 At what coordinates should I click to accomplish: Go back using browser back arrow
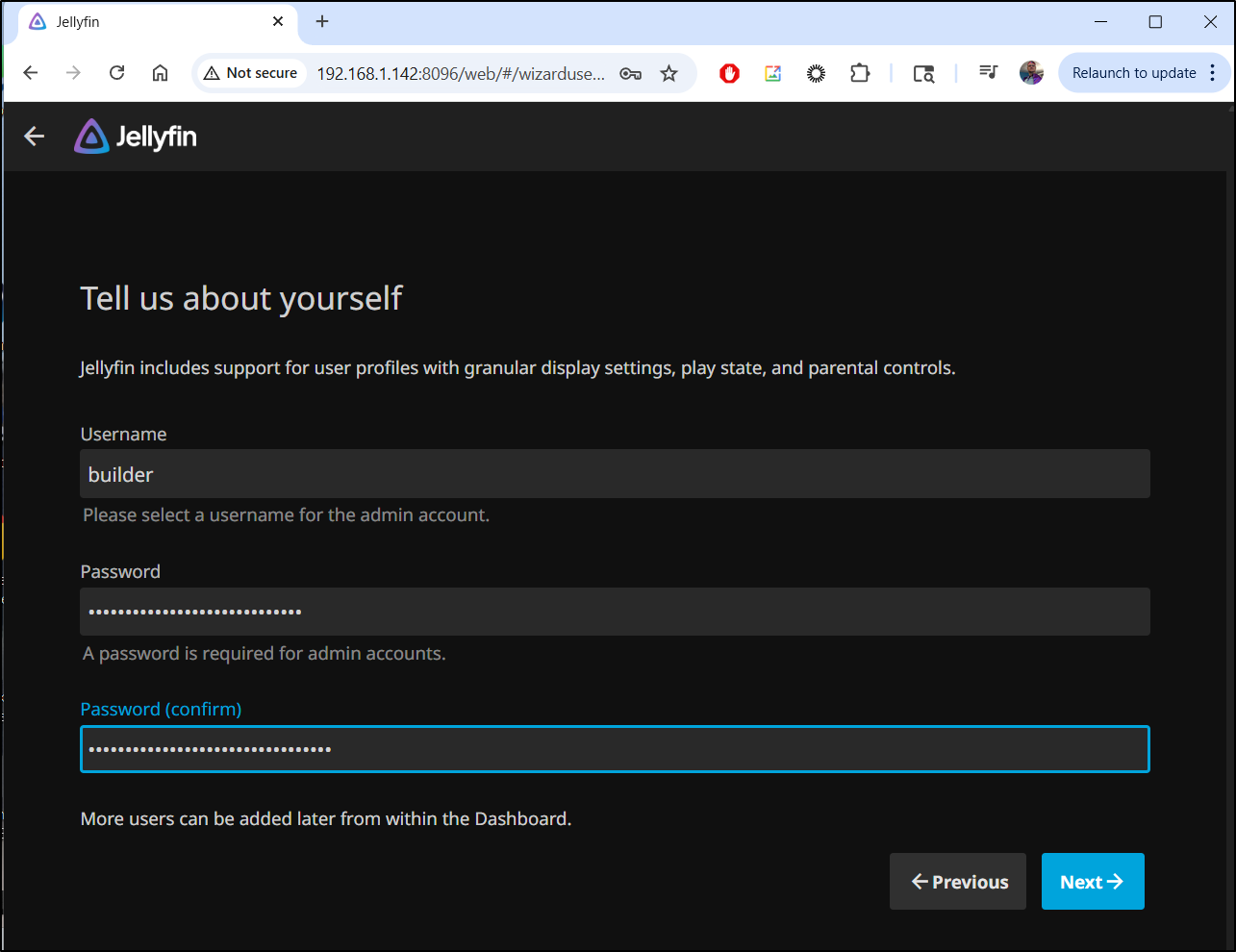point(31,73)
